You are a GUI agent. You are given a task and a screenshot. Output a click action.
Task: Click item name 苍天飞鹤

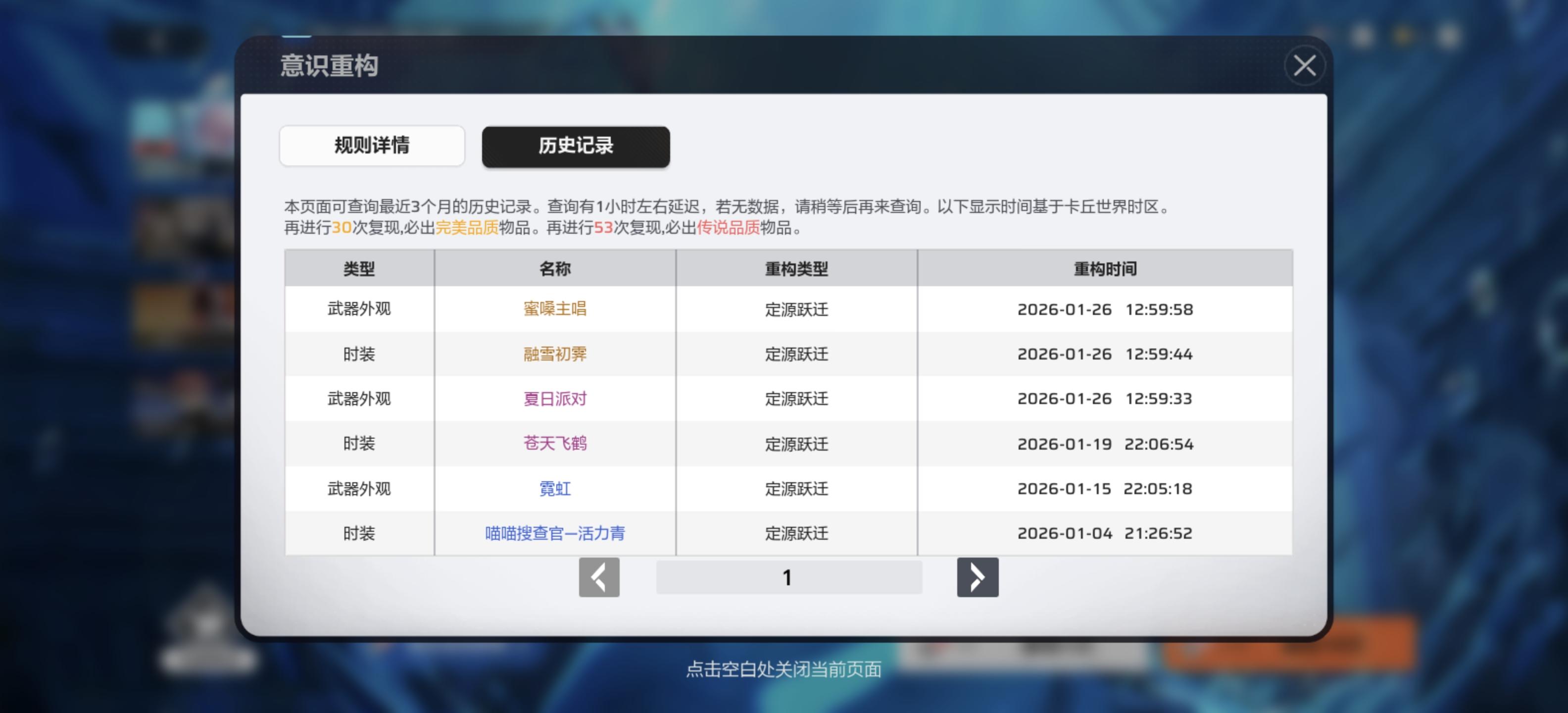tap(554, 443)
